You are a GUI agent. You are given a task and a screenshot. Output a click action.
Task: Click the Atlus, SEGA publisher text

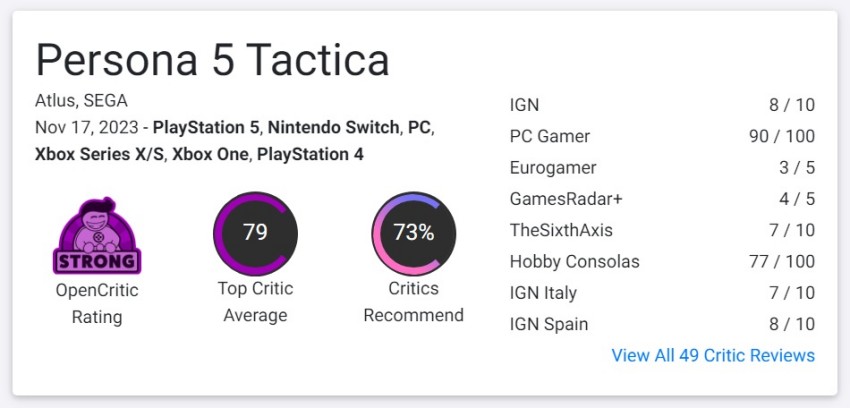81,101
